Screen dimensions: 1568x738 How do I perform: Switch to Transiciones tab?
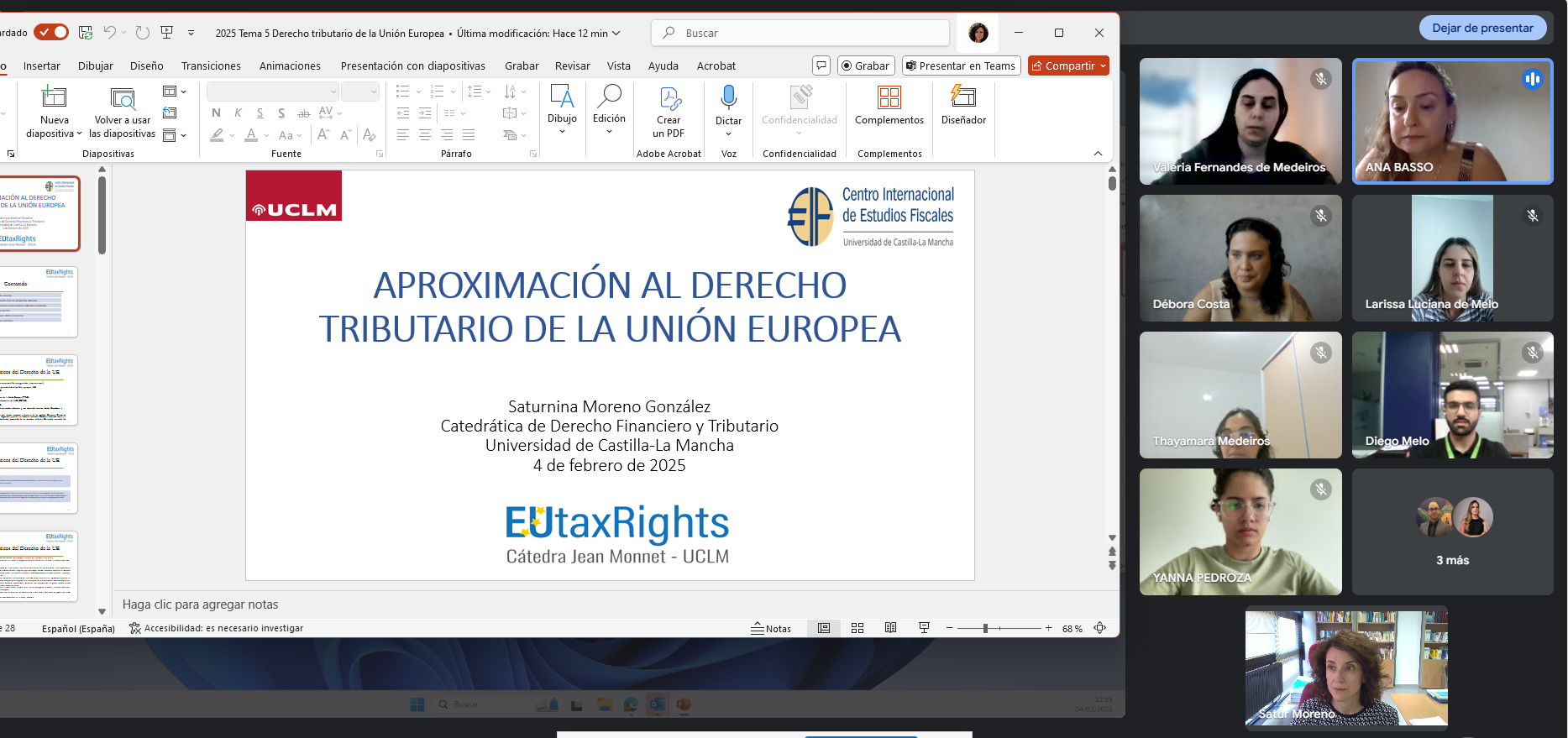211,65
